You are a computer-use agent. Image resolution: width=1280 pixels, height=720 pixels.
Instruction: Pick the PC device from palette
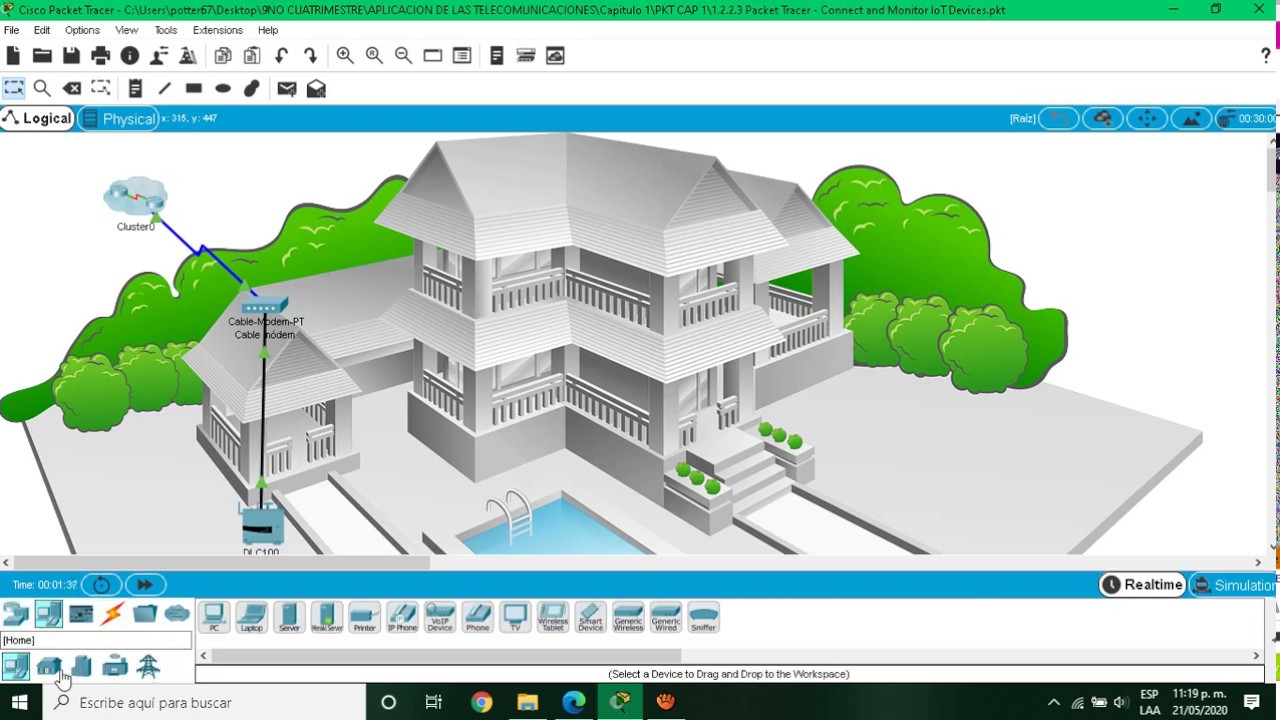214,617
